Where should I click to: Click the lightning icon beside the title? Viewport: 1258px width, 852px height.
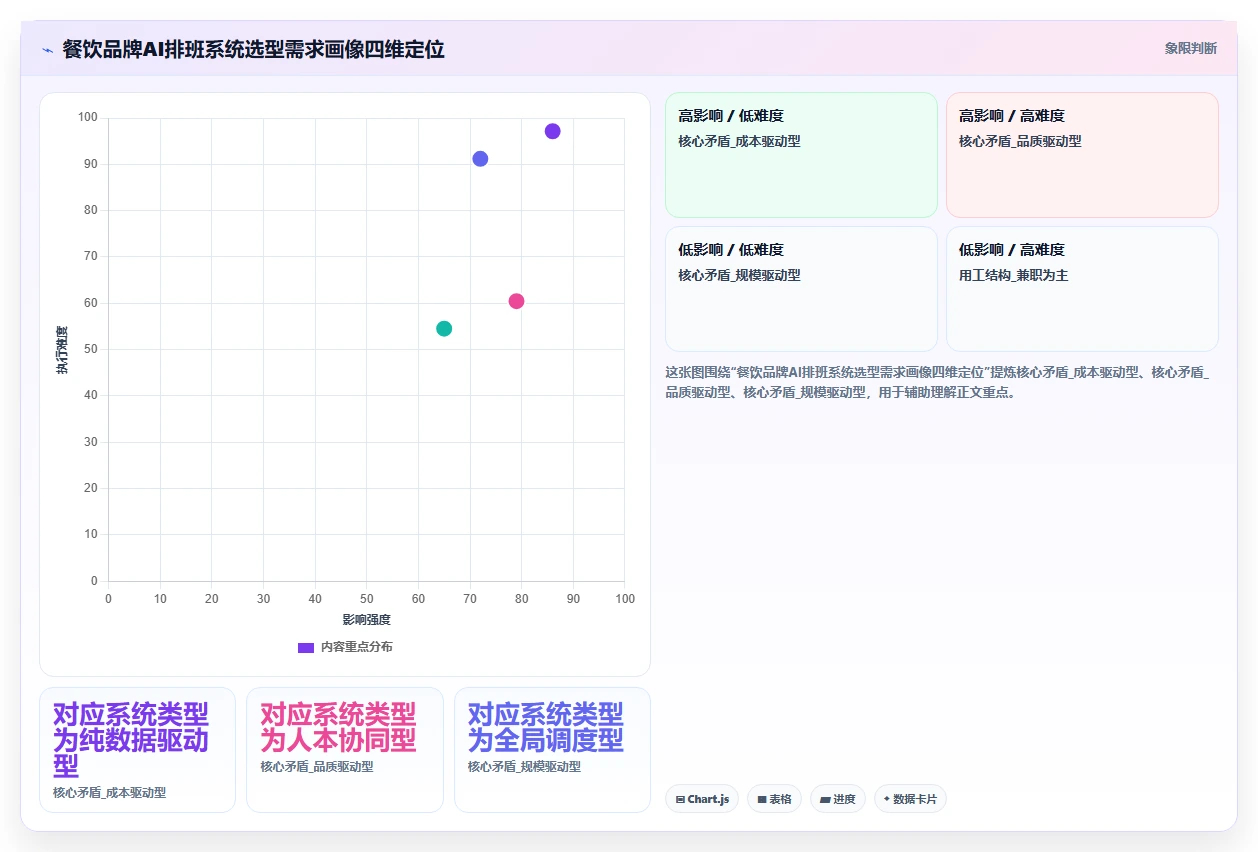coord(48,50)
